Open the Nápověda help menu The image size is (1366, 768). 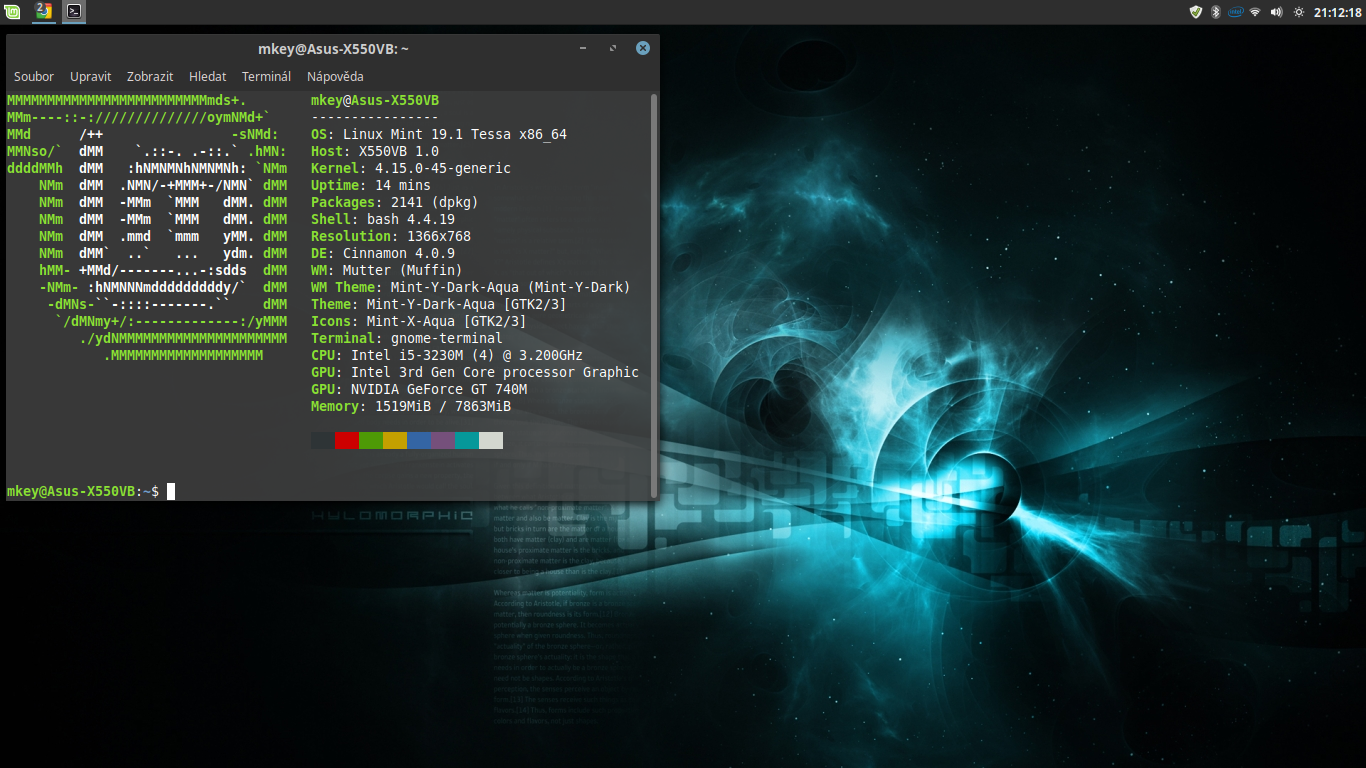point(335,76)
